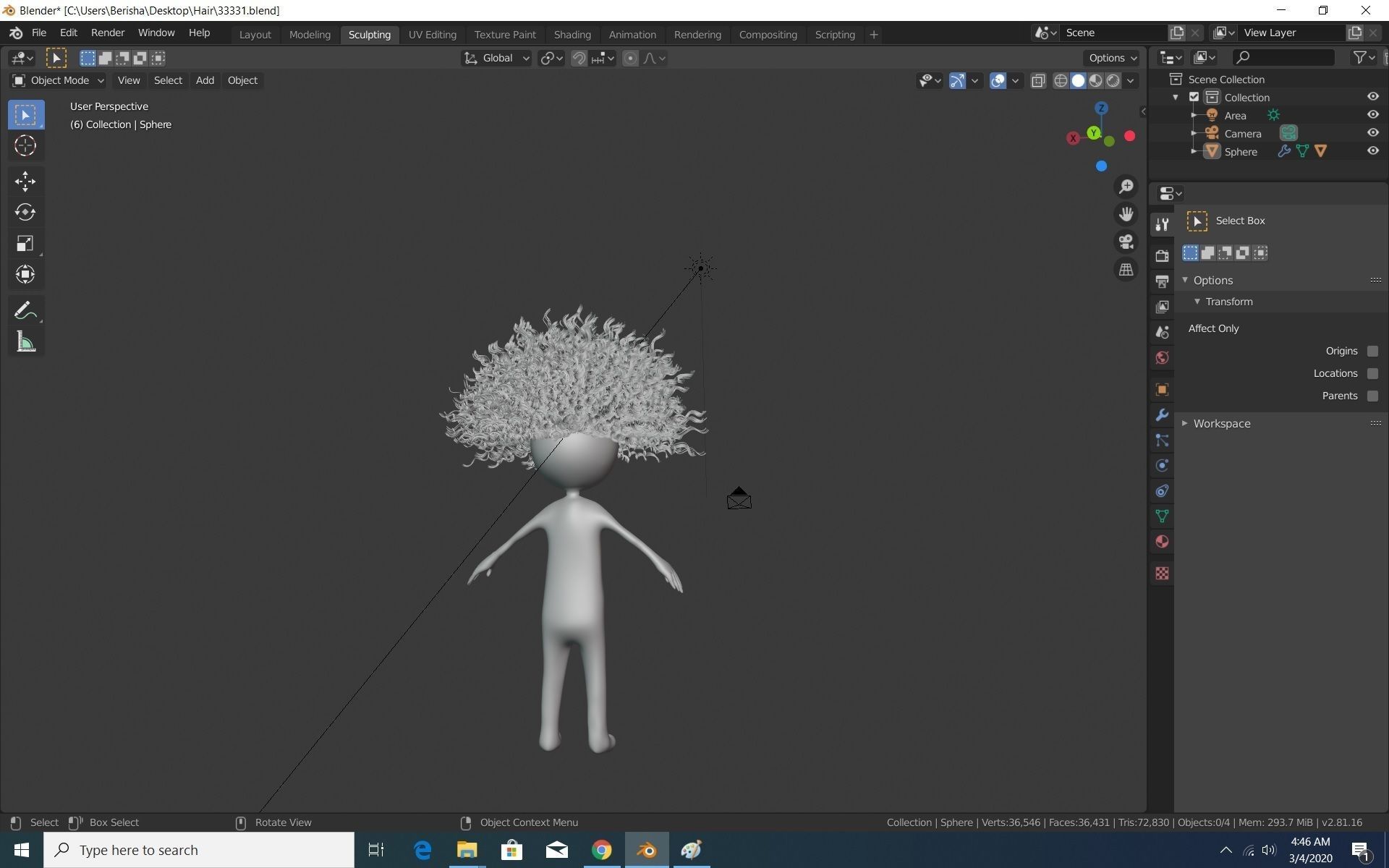
Task: Expand the Workspace panel
Action: (x=1221, y=423)
